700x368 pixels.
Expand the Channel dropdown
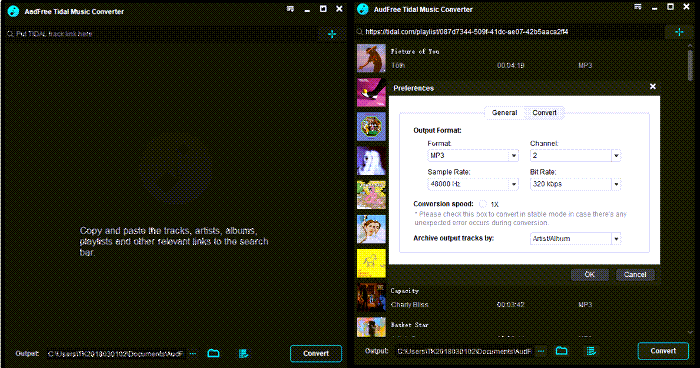616,155
